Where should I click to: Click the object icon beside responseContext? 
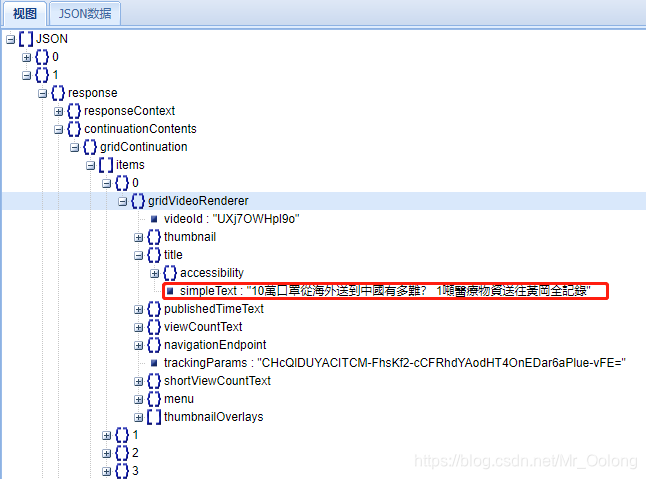coord(74,111)
